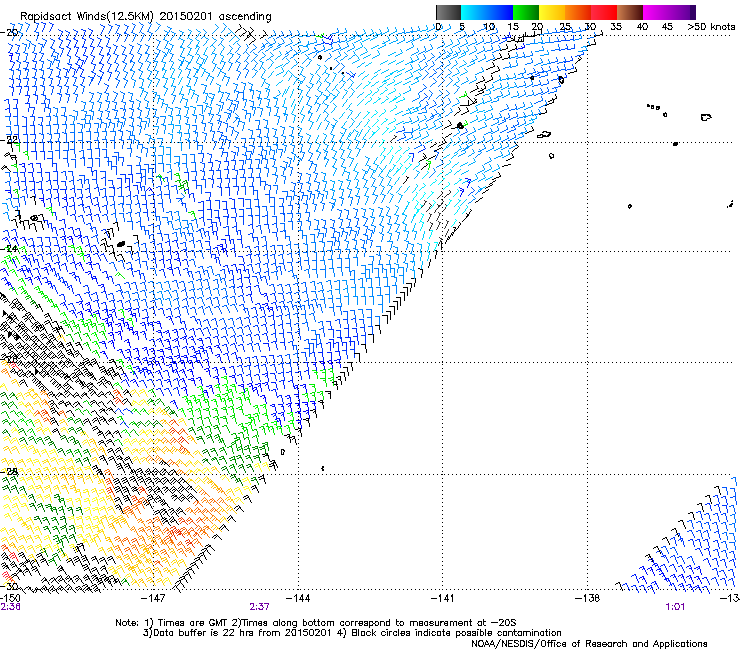Click the note line "3)Data buffer is 22 hrs"

pyautogui.click(x=352, y=633)
